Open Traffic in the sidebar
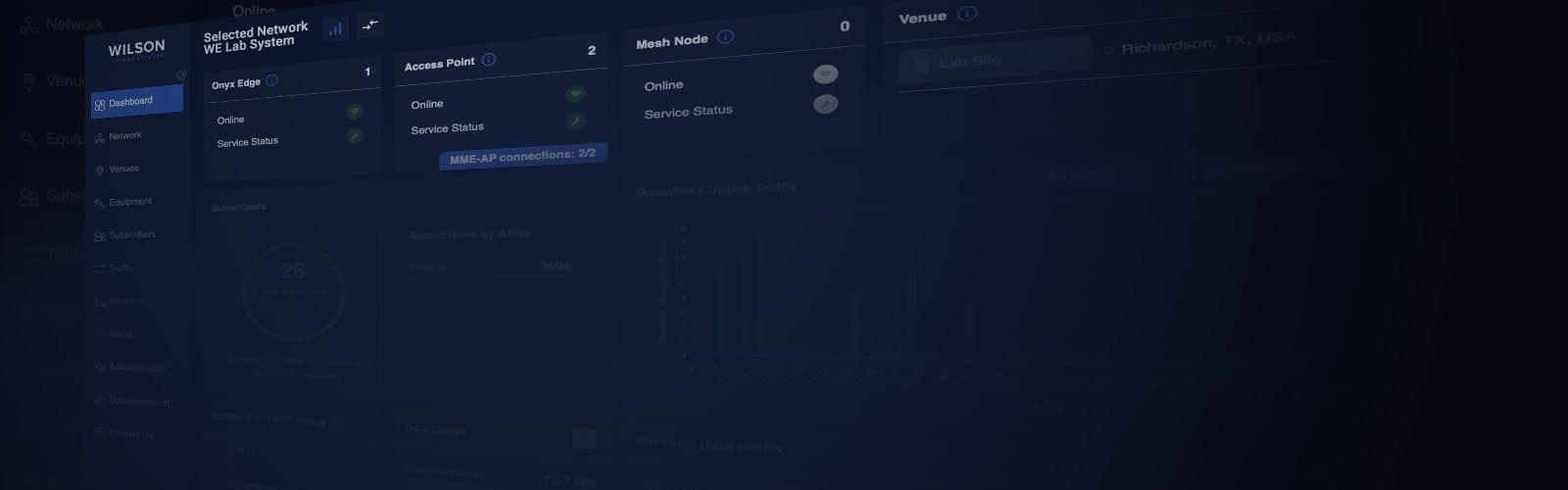Screen dimensions: 1568x490 point(115,268)
